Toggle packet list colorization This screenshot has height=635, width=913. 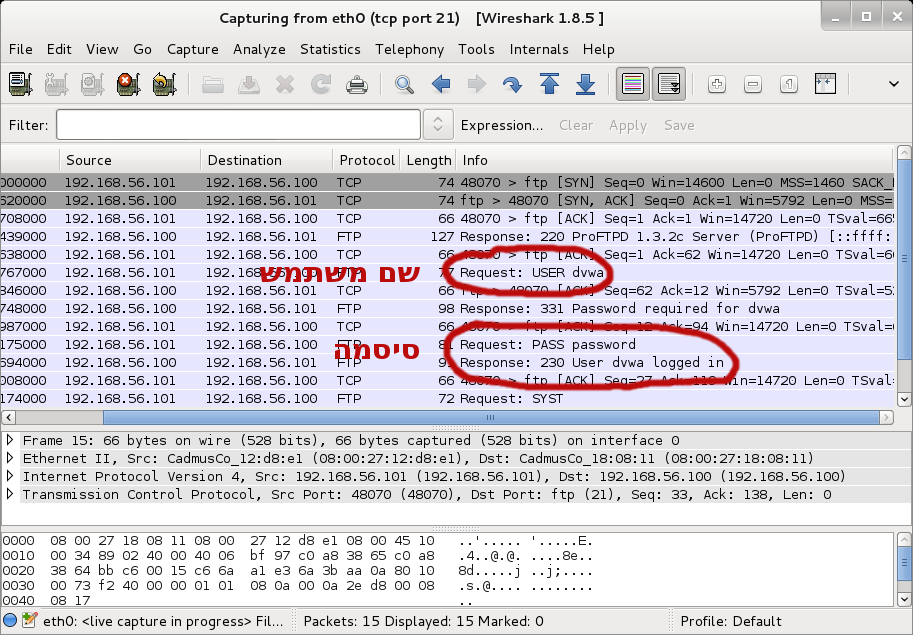pyautogui.click(x=633, y=84)
